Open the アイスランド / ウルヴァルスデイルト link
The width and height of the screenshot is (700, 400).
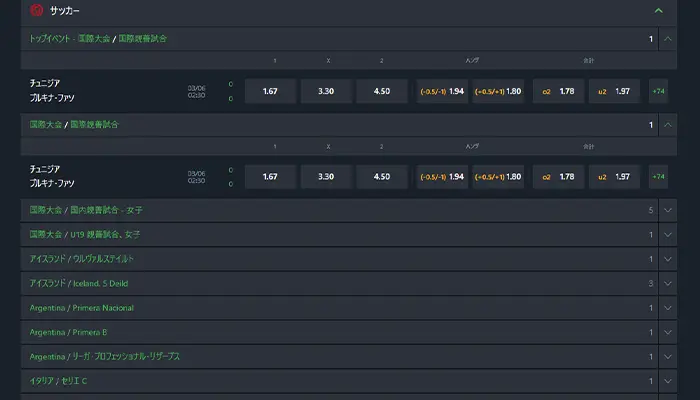click(82, 259)
